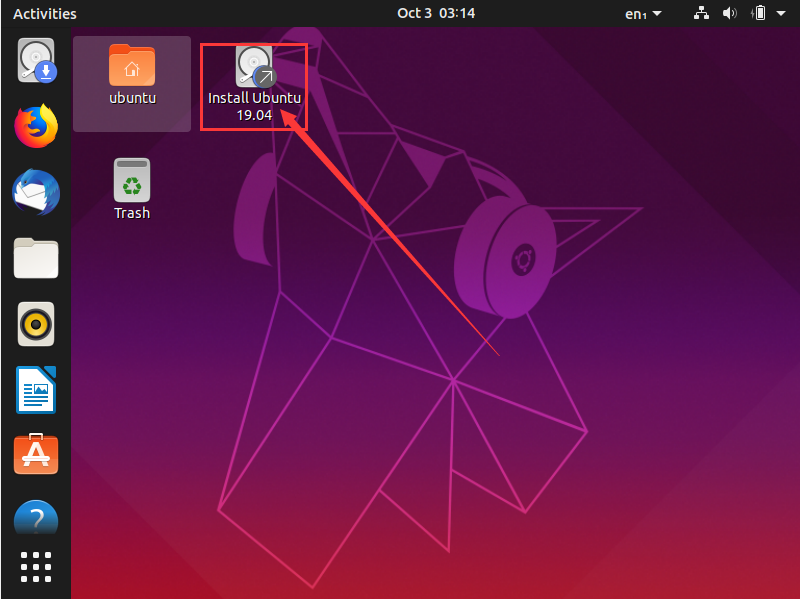
Task: Open LibreOffice Writer from the dock
Action: pos(36,390)
